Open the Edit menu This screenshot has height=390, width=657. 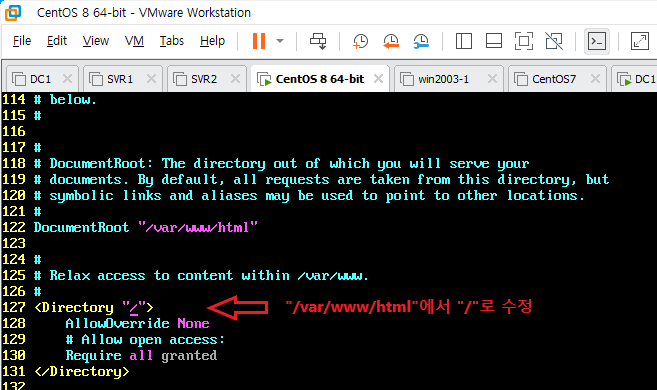[x=57, y=41]
